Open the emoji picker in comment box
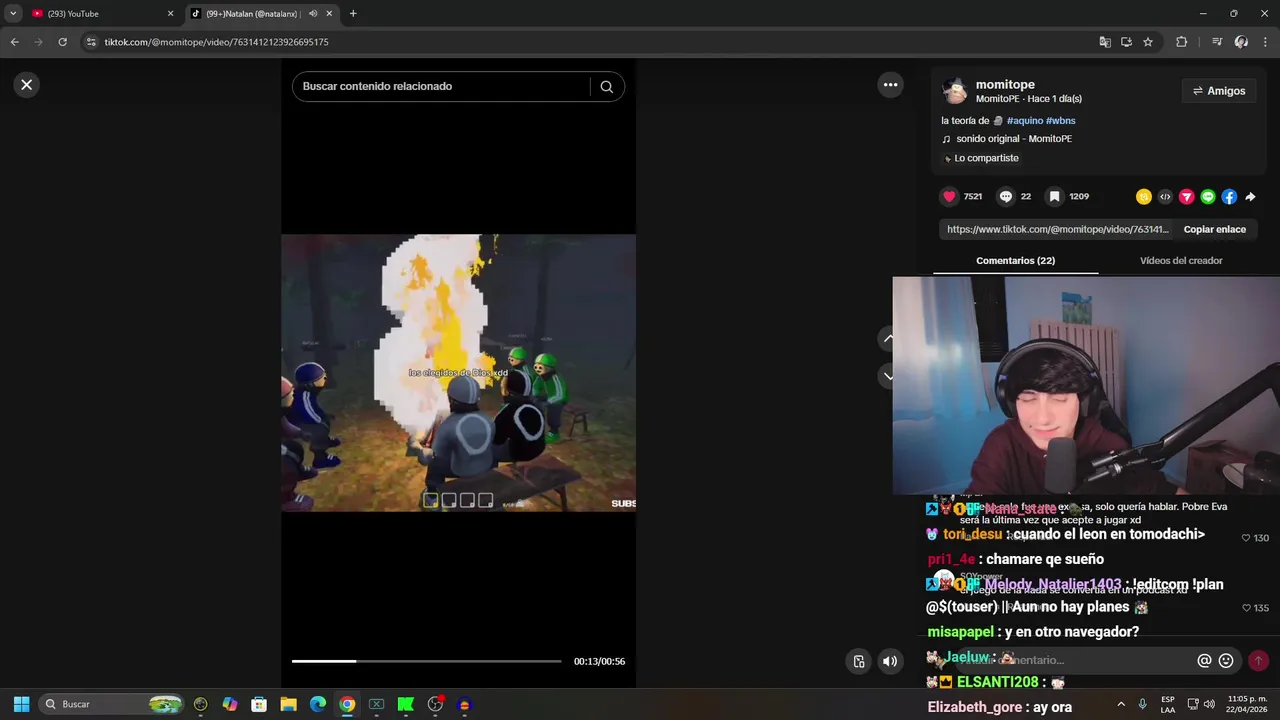 1226,661
